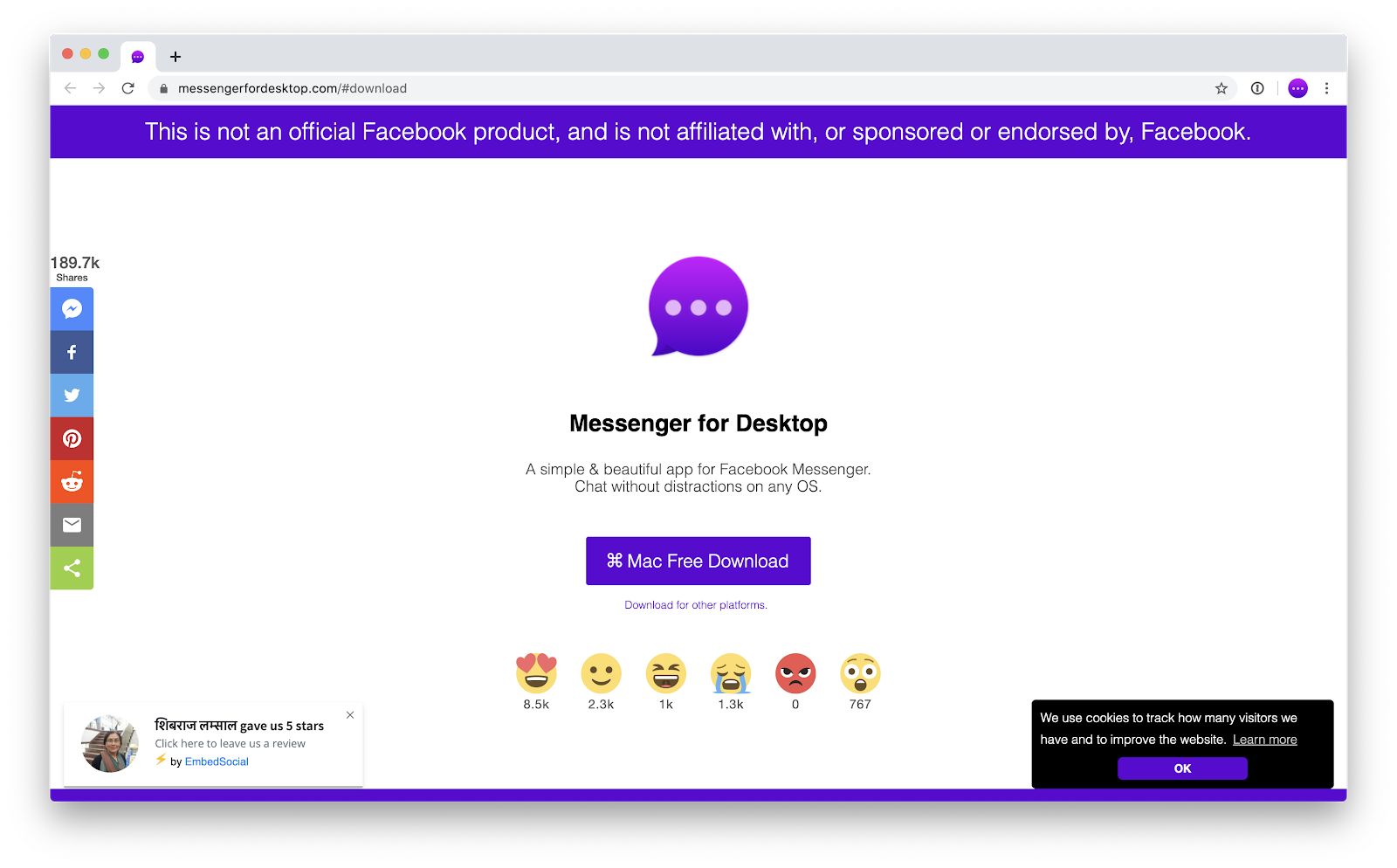The image size is (1397, 868).
Task: Open a new tab with plus button
Action: coord(175,57)
